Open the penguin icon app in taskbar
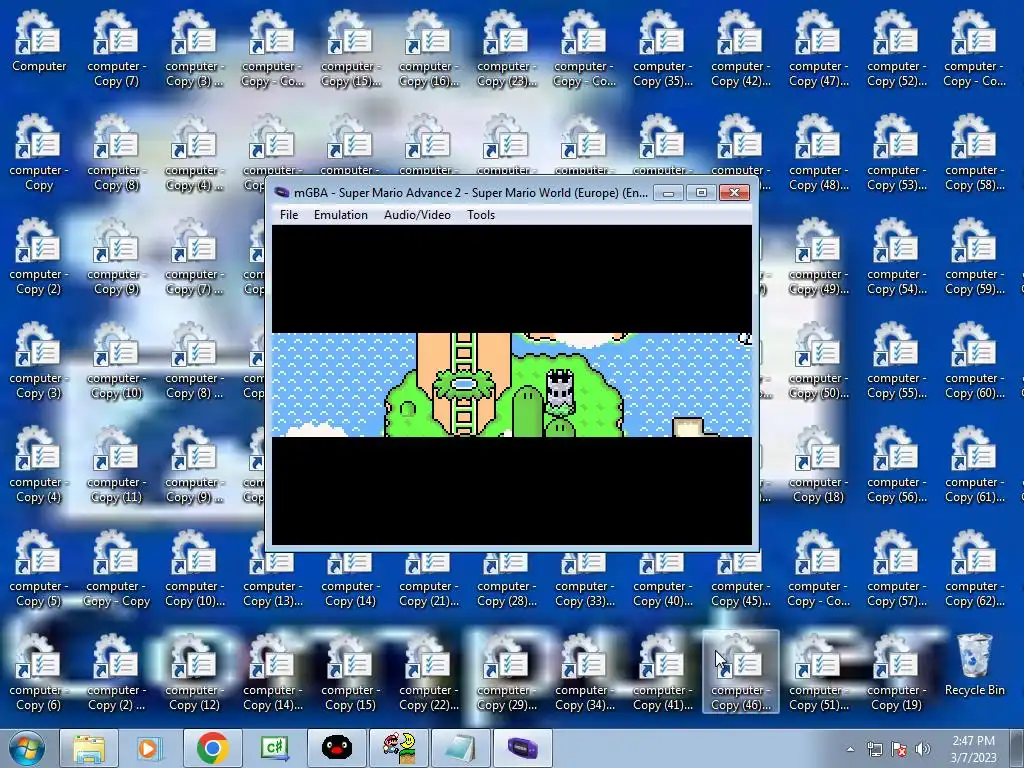Viewport: 1024px width, 768px height. click(x=336, y=748)
